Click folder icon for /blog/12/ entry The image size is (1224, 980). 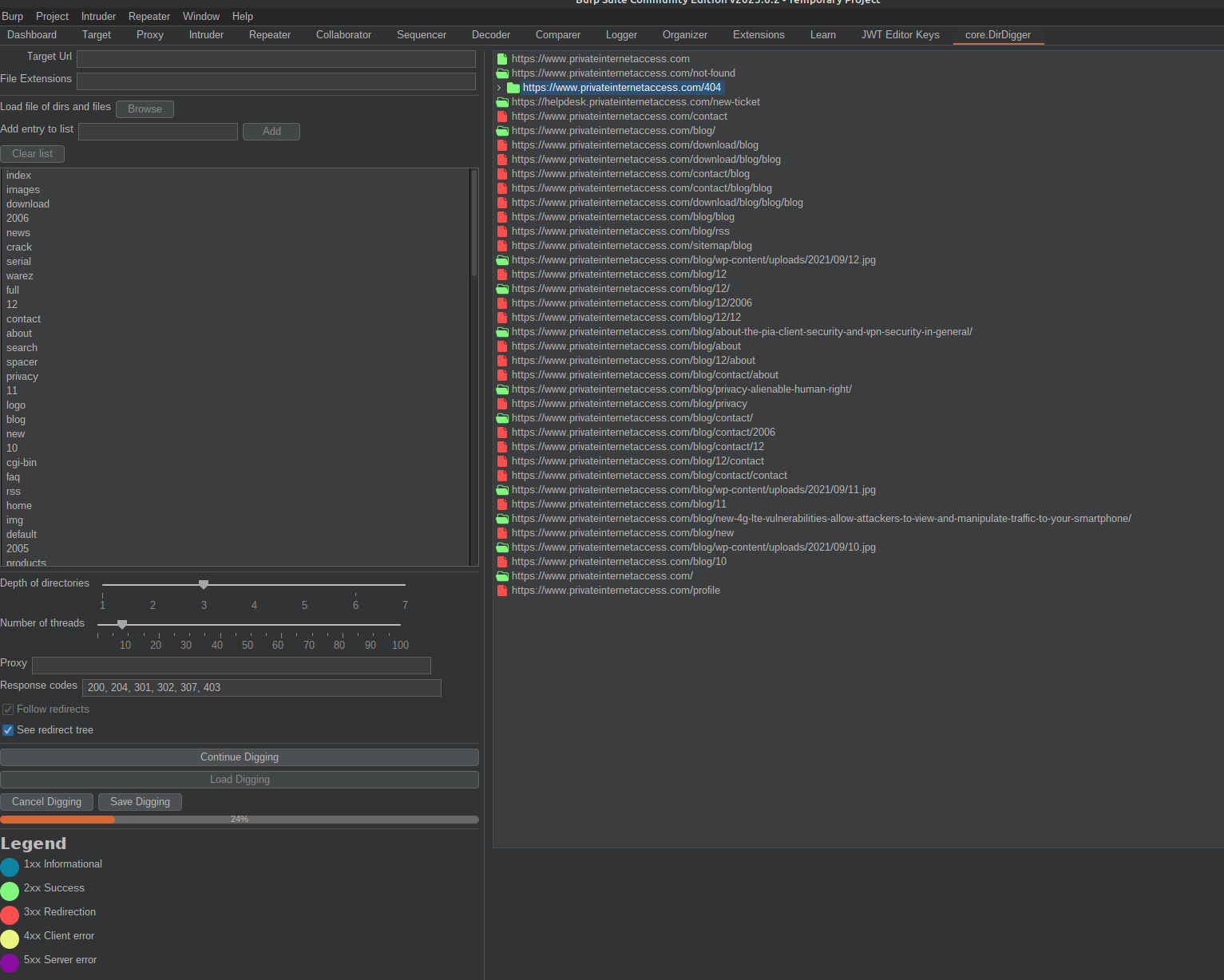point(502,289)
